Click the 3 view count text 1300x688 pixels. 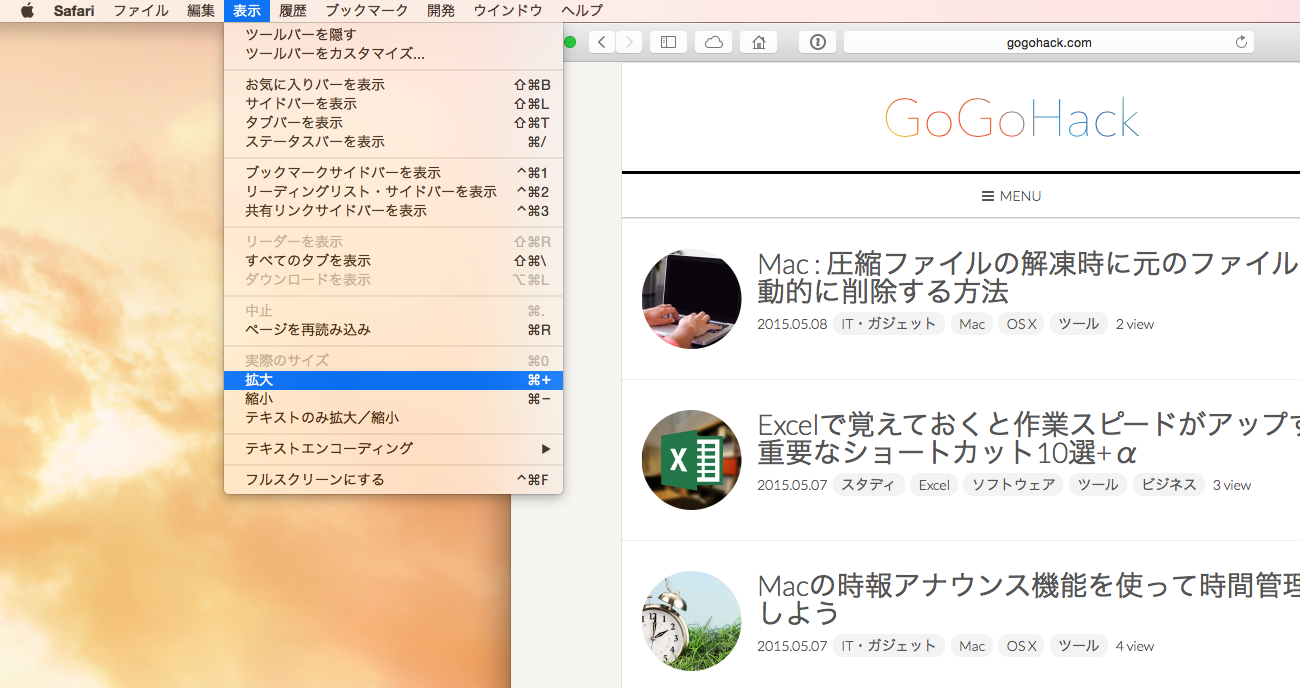click(x=1232, y=485)
